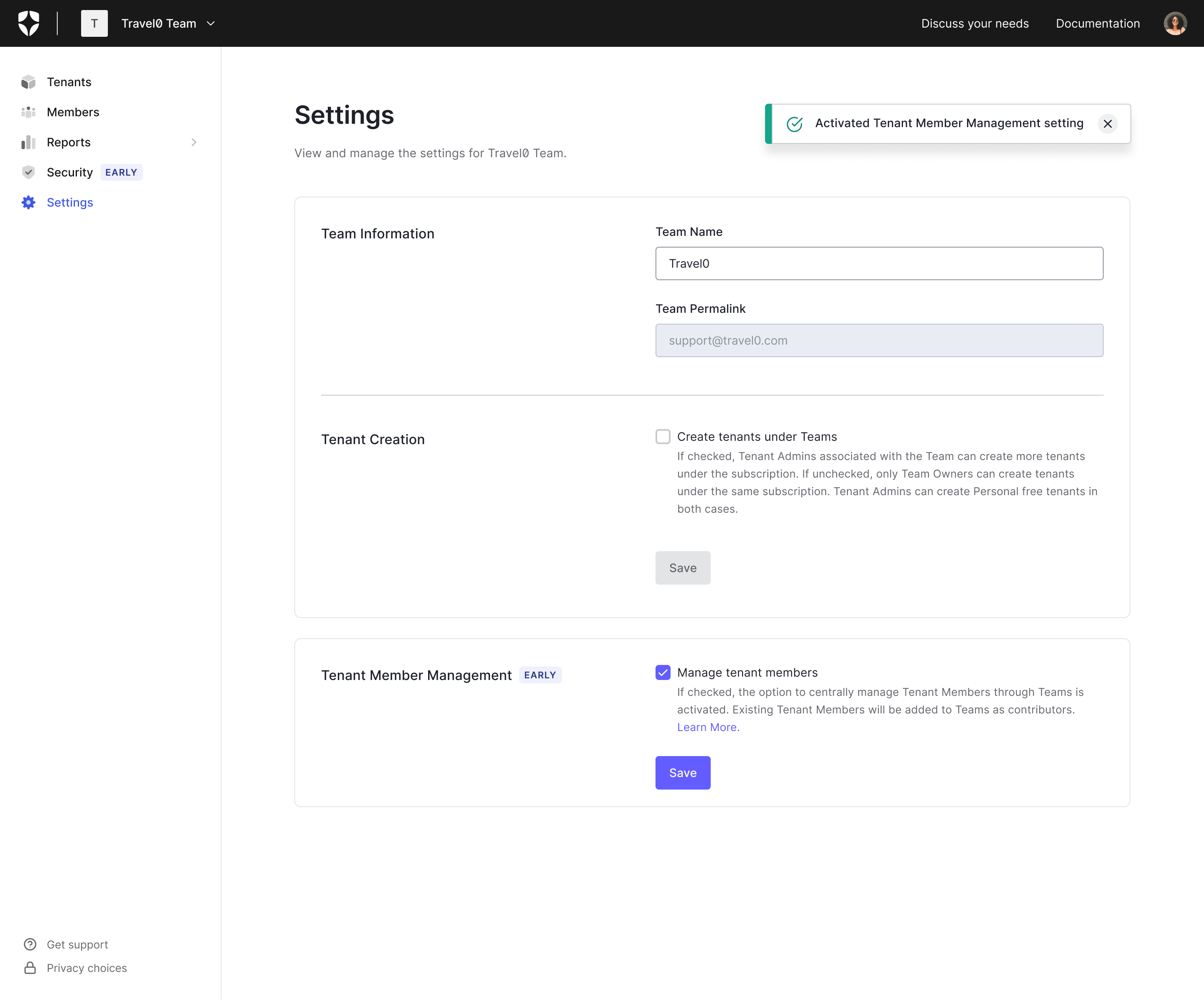The width and height of the screenshot is (1204, 1002).
Task: Enable Create tenants under Teams checkbox
Action: click(663, 437)
